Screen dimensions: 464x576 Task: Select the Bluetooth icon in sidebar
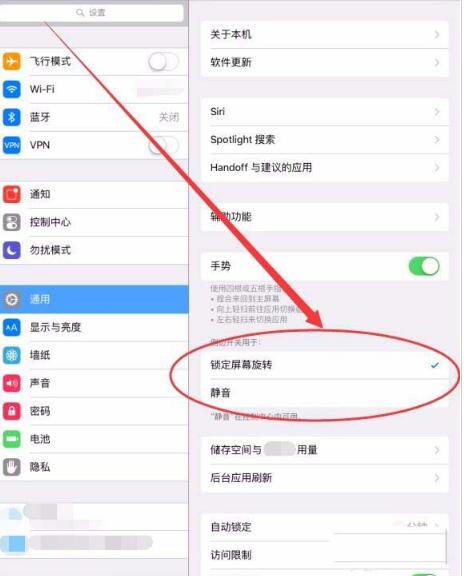pos(12,117)
